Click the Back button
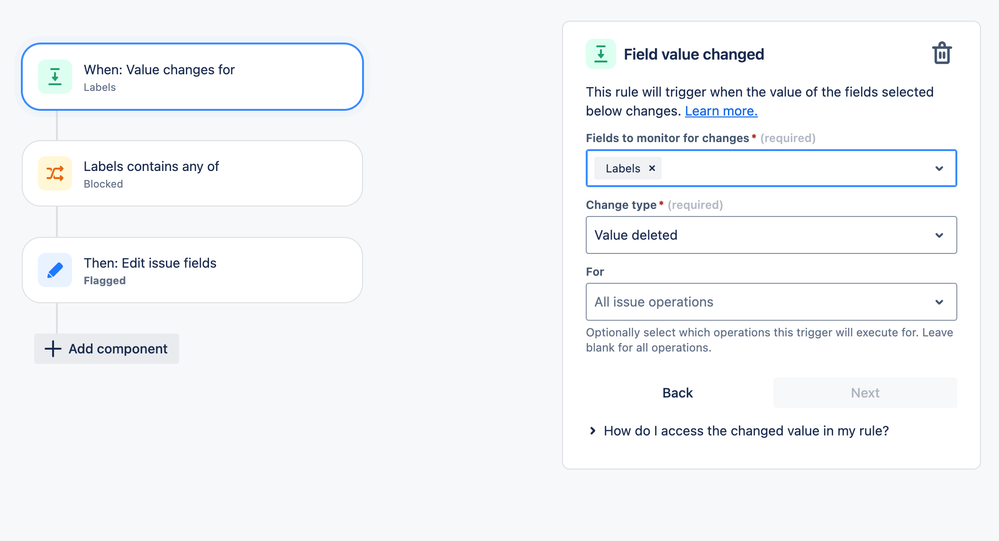Screen dimensions: 999x541 [677, 393]
